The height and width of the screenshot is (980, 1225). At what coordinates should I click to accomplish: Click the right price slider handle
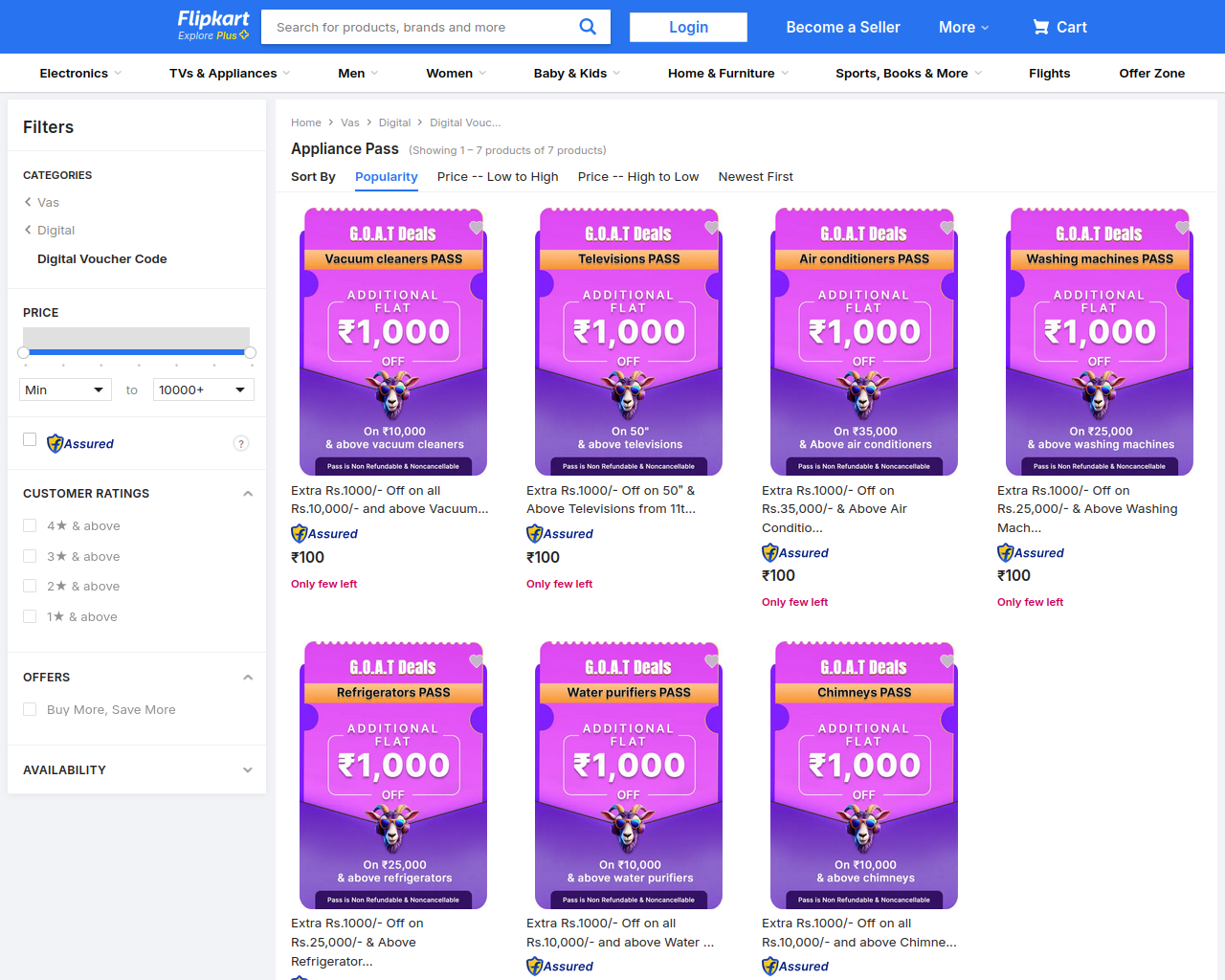pyautogui.click(x=250, y=352)
